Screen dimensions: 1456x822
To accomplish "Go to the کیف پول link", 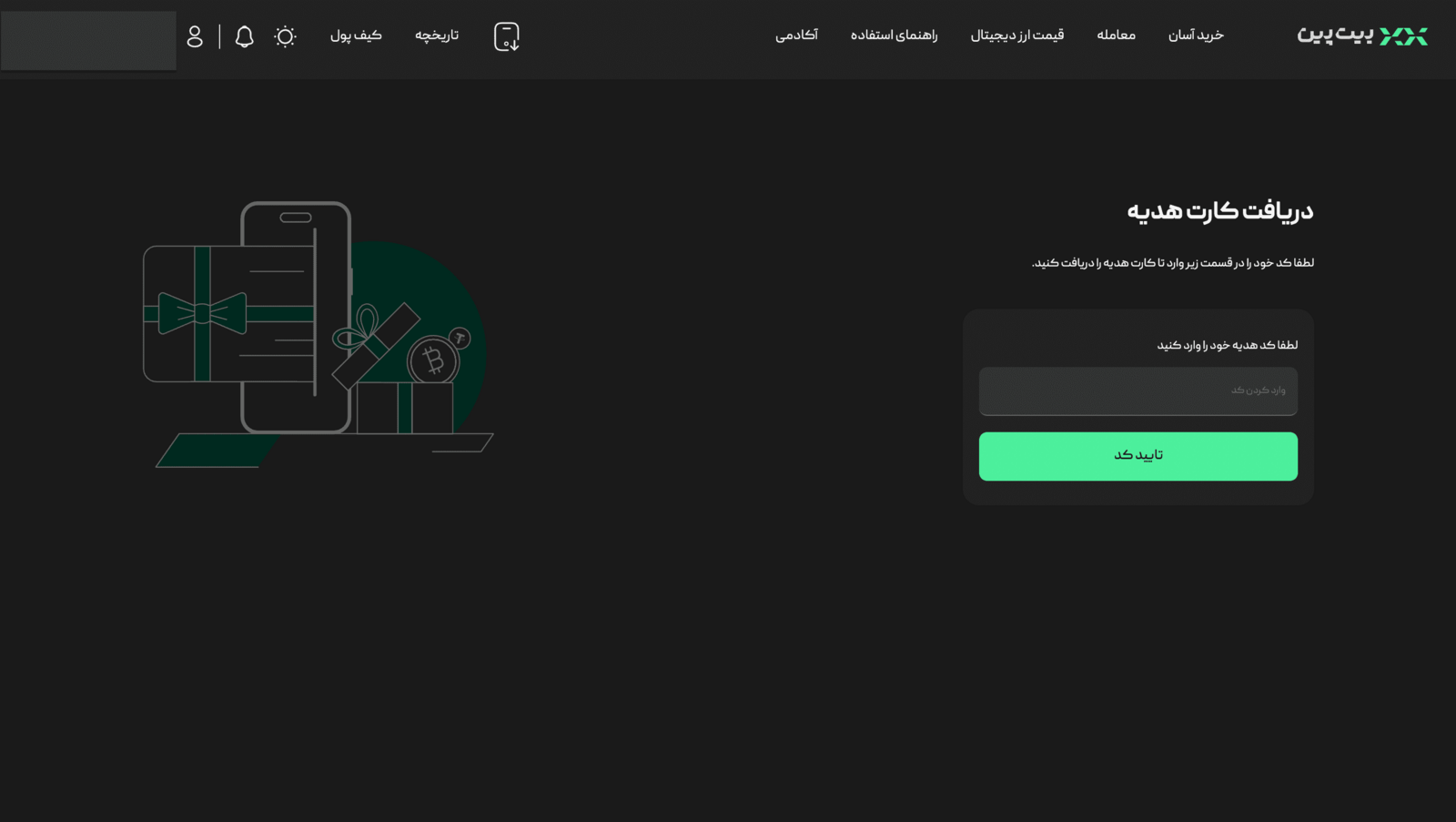I will [x=356, y=36].
